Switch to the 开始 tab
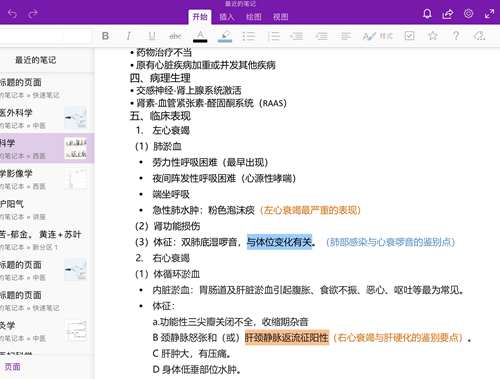The image size is (500, 379). (200, 17)
